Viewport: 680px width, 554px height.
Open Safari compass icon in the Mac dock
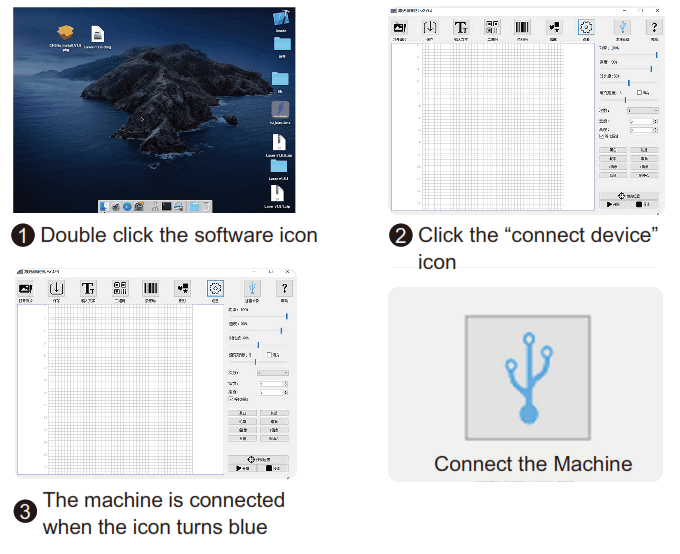coord(127,207)
